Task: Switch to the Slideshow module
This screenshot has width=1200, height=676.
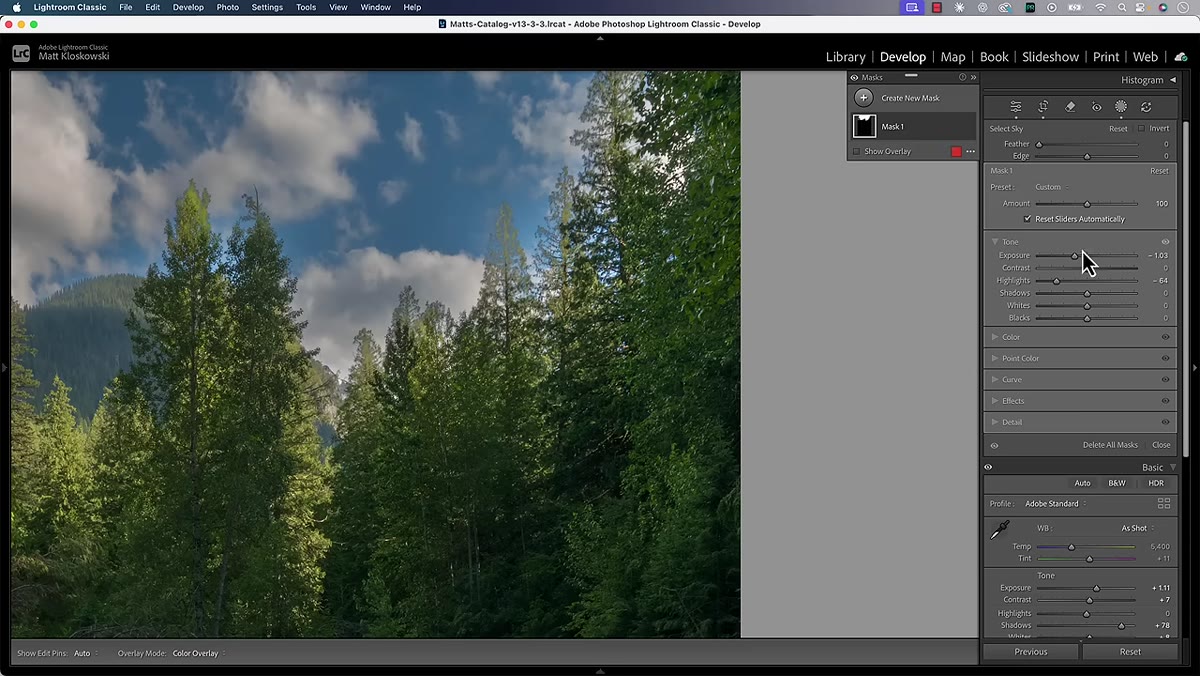Action: pyautogui.click(x=1050, y=57)
